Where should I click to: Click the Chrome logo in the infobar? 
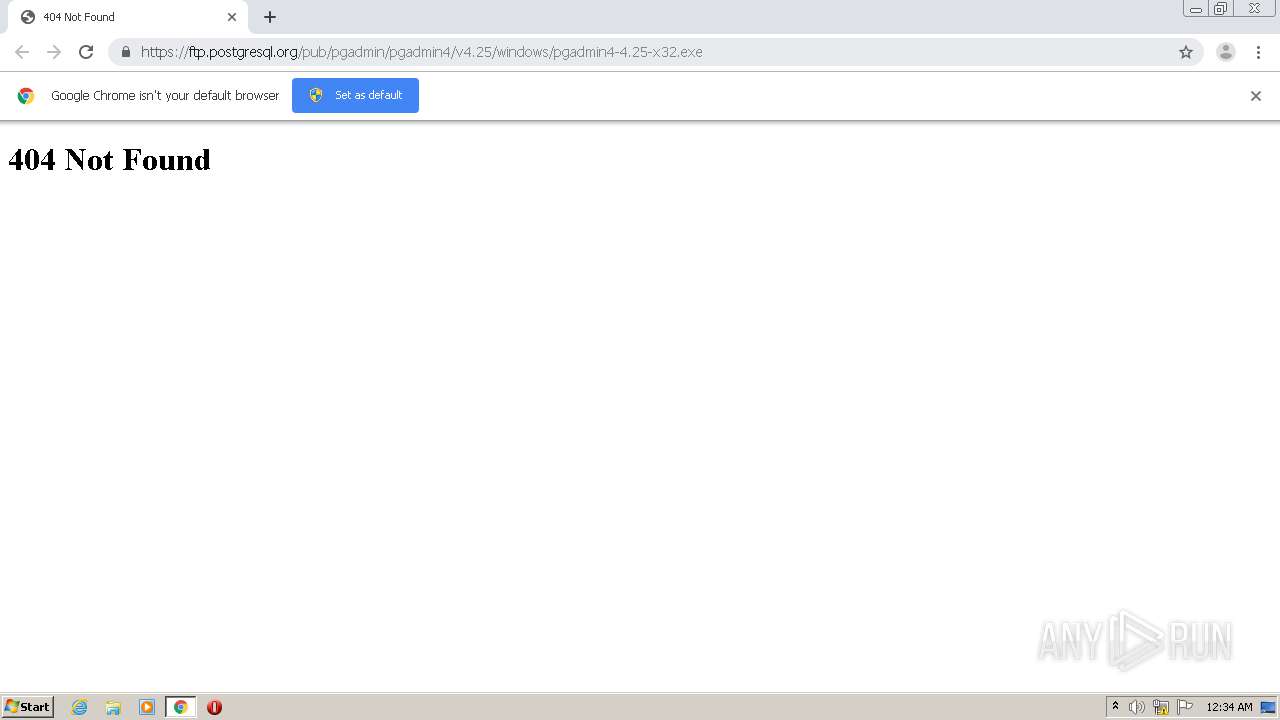coord(26,96)
